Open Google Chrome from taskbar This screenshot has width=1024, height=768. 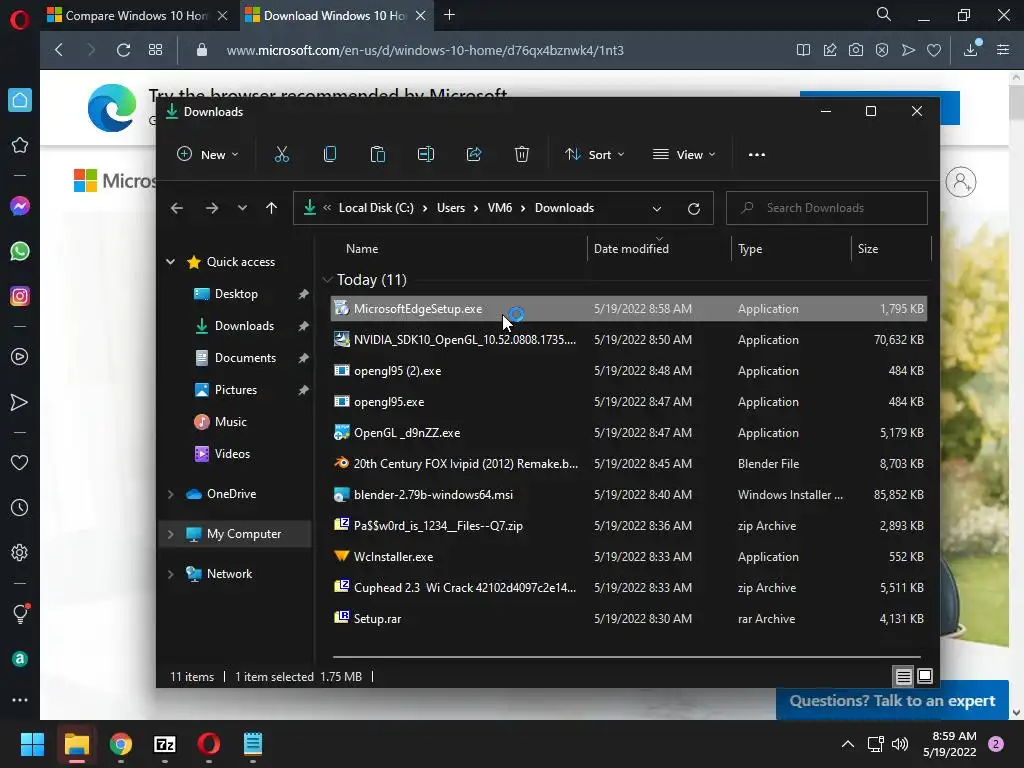pos(121,744)
